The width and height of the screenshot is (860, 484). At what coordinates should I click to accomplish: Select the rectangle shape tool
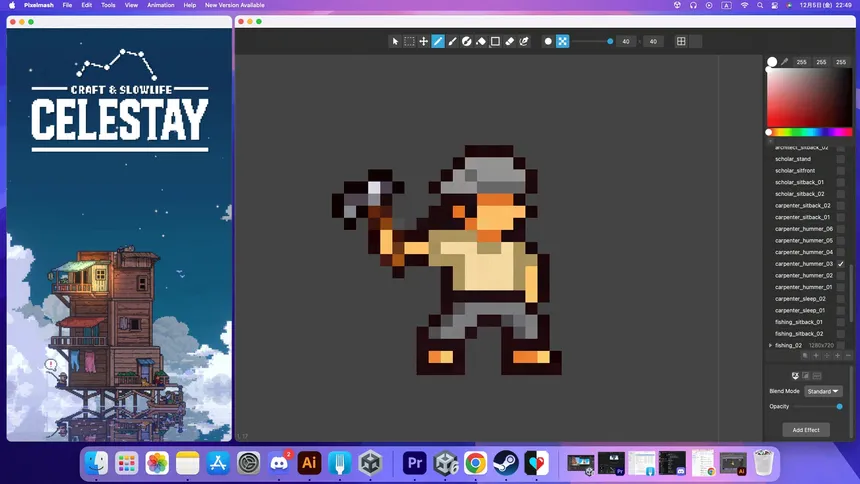tap(495, 41)
